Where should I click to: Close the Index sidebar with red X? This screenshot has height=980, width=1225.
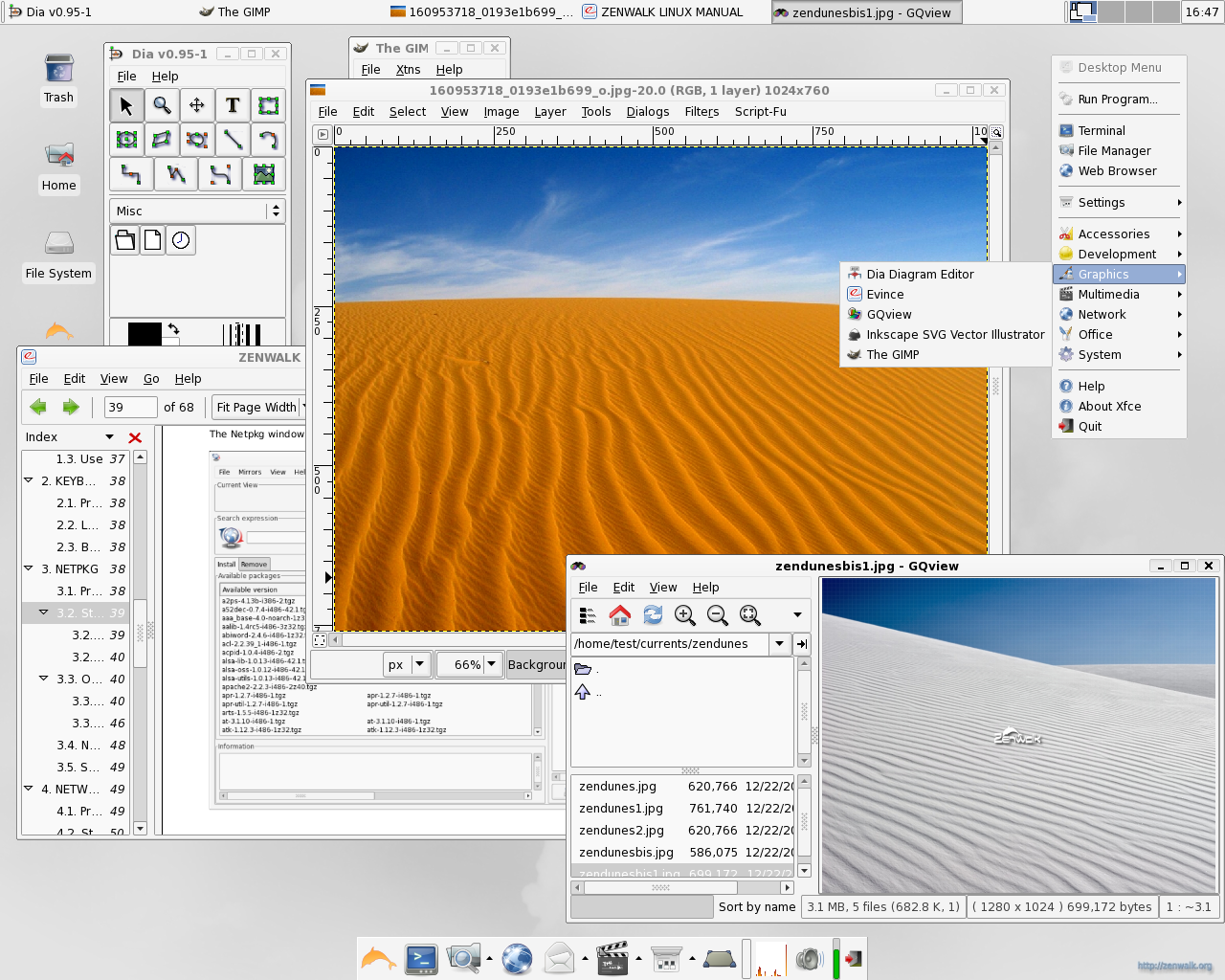(135, 437)
